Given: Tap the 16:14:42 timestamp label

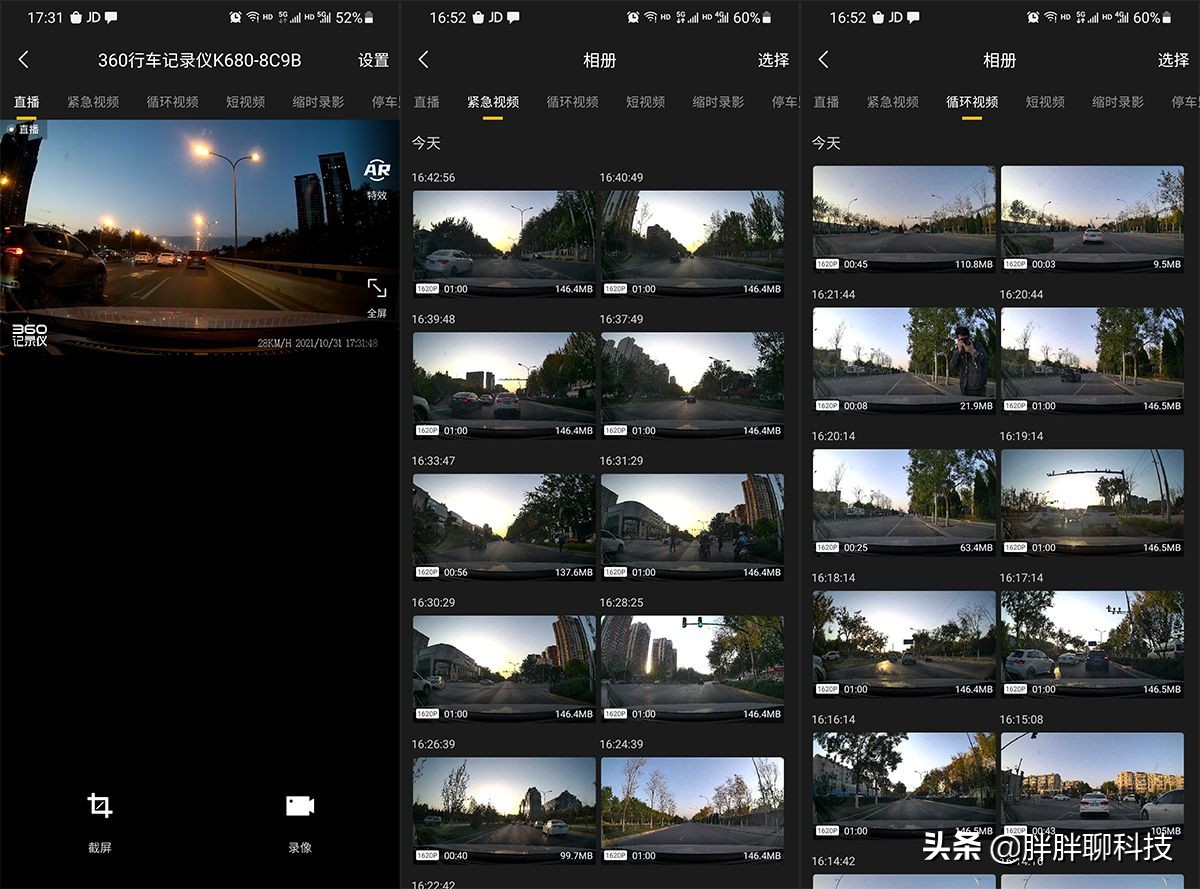Looking at the screenshot, I should tap(833, 861).
